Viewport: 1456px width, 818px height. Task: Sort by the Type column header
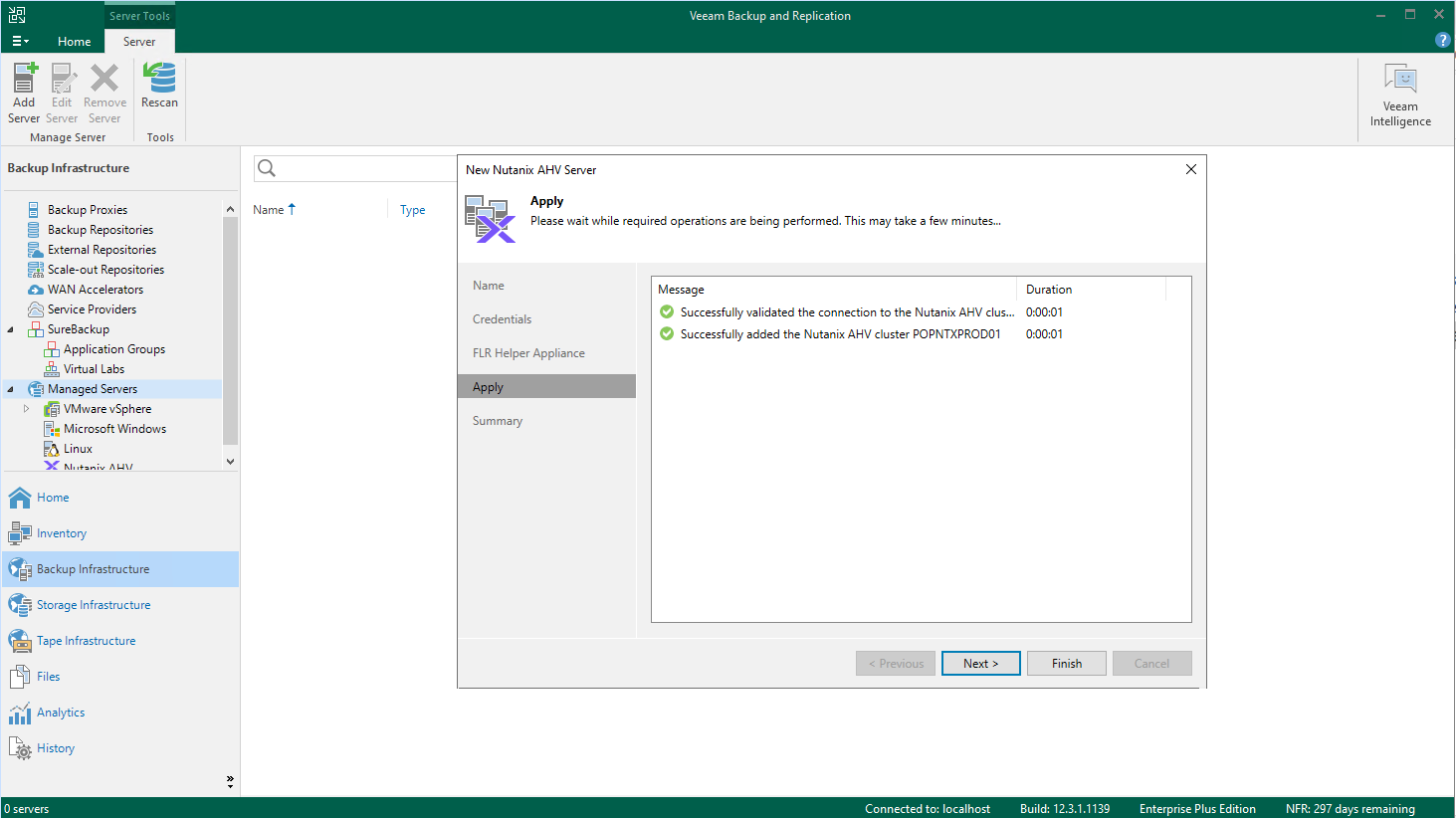pyautogui.click(x=413, y=210)
